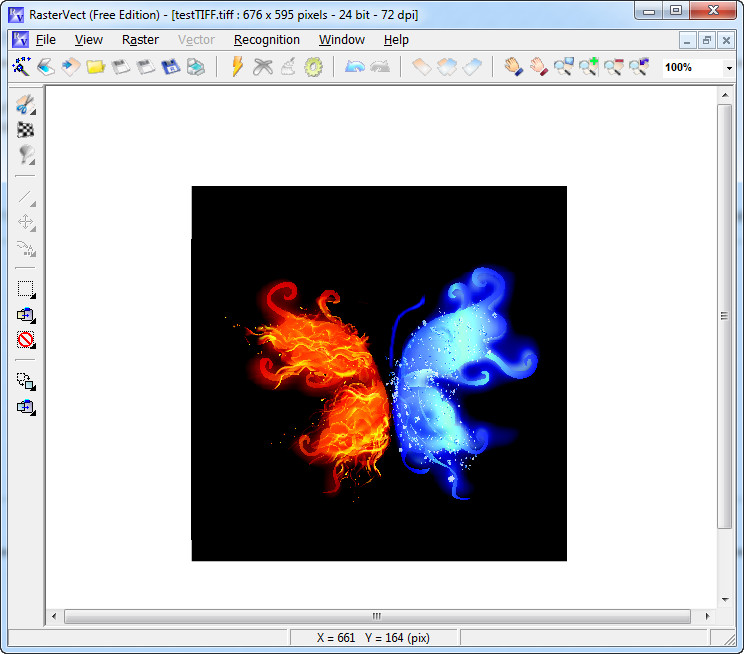The height and width of the screenshot is (654, 744).
Task: Click the import icon with blue arrow
Action: [x=71, y=67]
